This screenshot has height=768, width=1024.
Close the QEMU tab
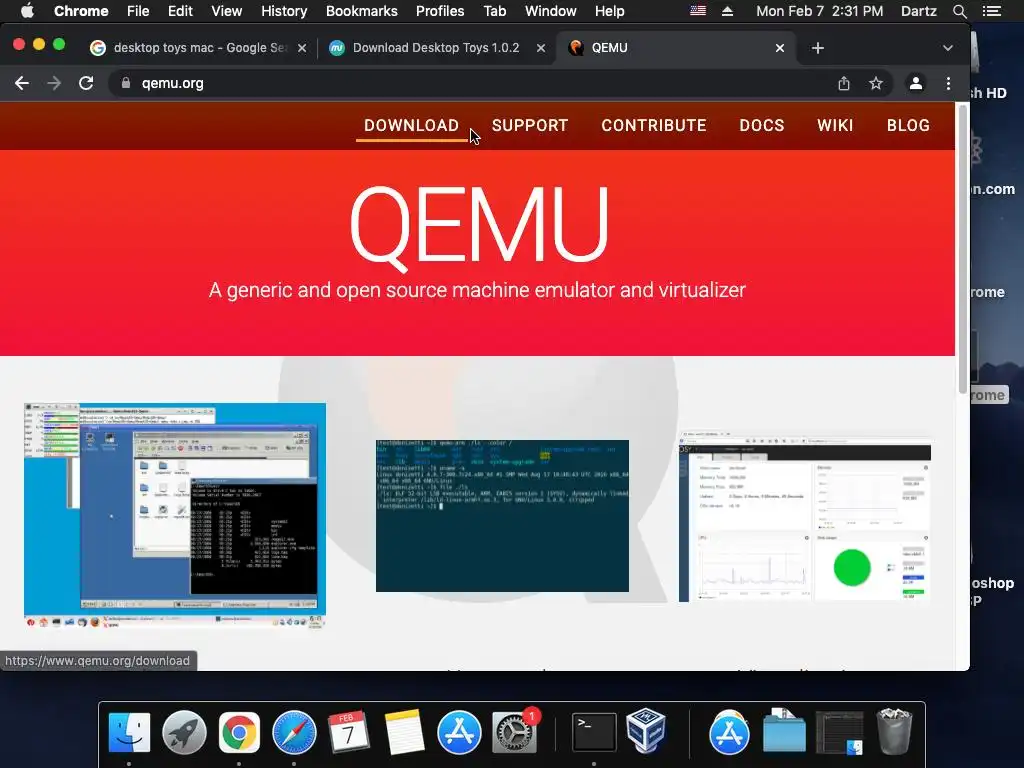pos(780,48)
